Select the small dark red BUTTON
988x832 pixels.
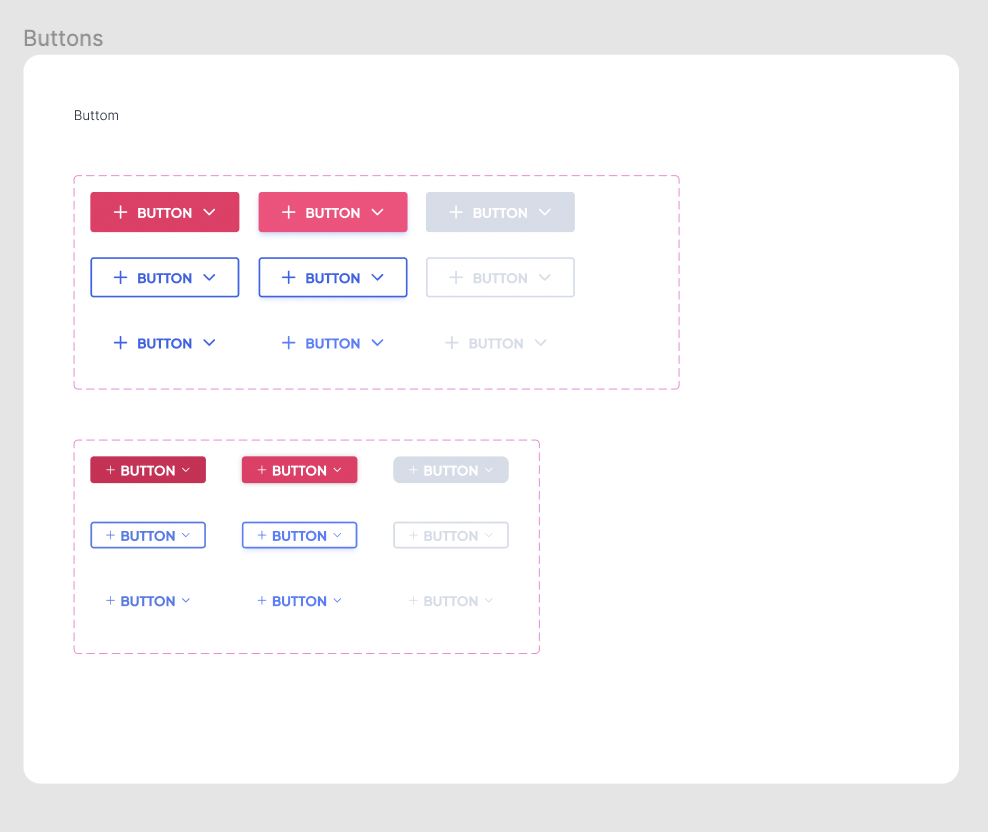148,469
